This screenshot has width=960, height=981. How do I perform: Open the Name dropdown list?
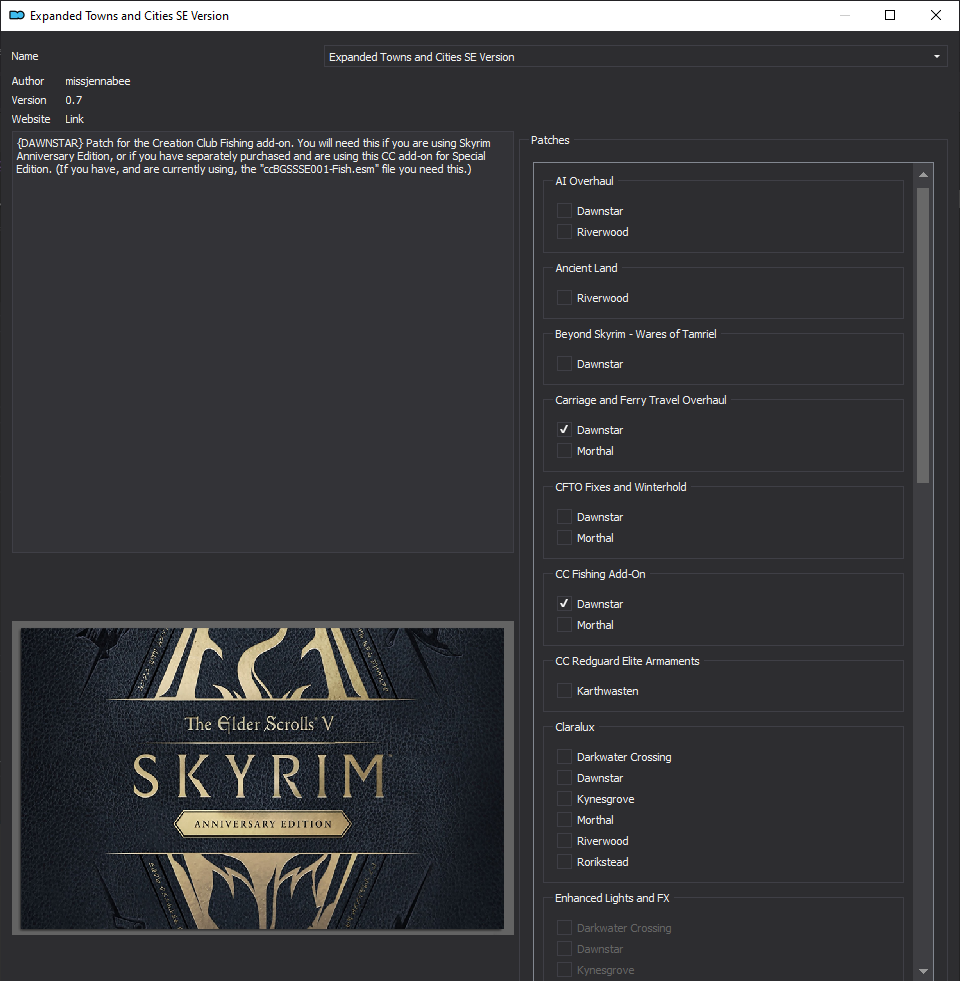[x=635, y=56]
